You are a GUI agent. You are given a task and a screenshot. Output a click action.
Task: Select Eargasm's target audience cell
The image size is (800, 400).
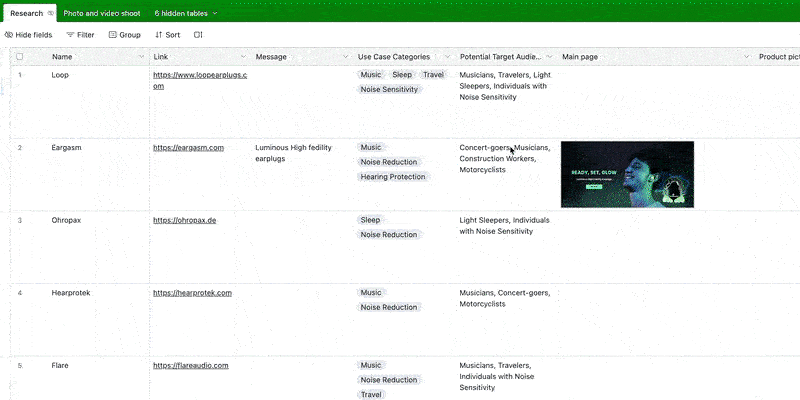[506, 174]
